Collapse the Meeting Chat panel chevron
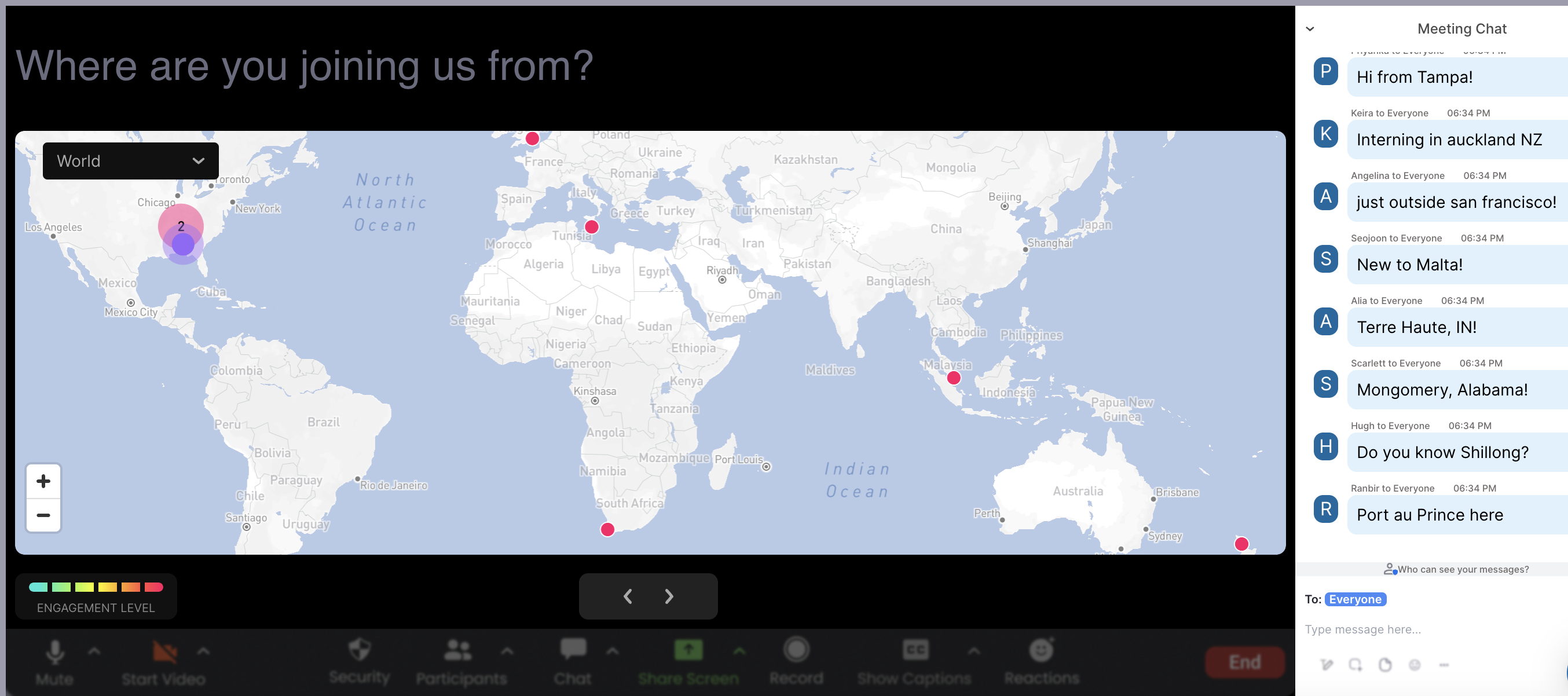This screenshot has width=1568, height=696. [x=1310, y=28]
